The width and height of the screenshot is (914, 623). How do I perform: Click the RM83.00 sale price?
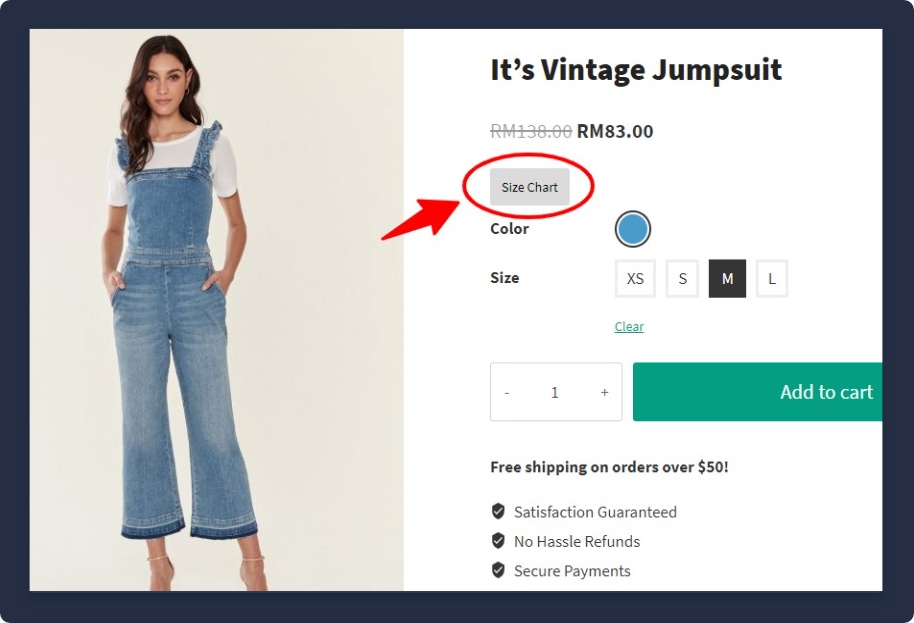point(615,131)
